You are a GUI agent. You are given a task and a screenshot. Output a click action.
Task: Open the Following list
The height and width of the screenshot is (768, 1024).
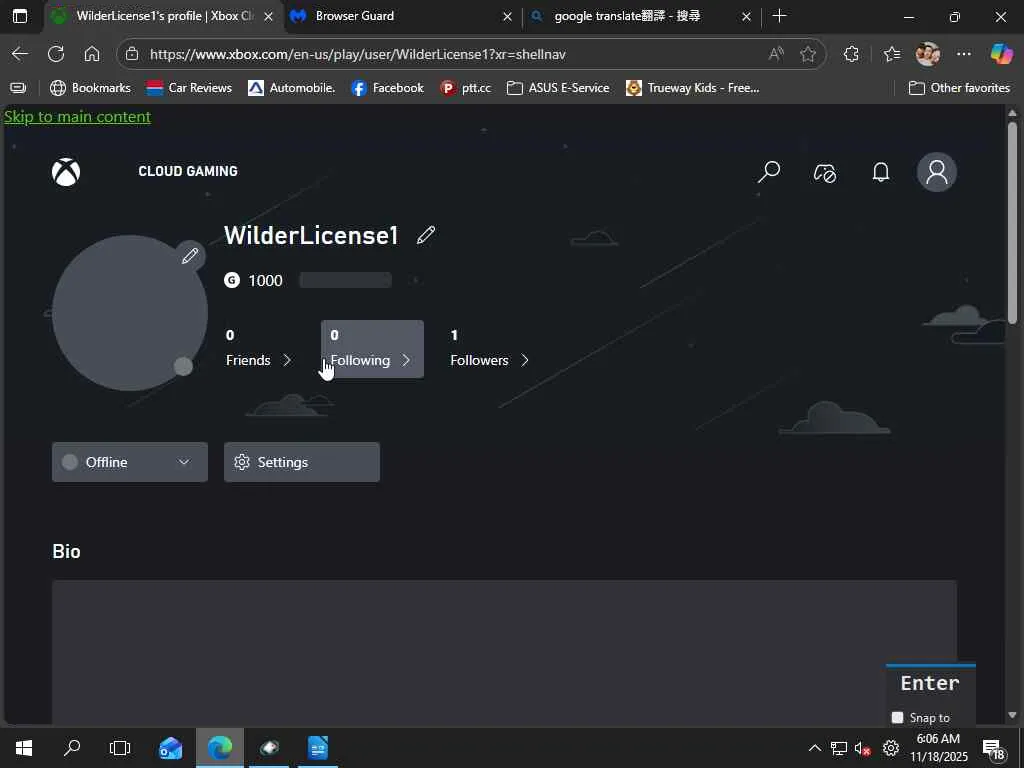coord(372,349)
